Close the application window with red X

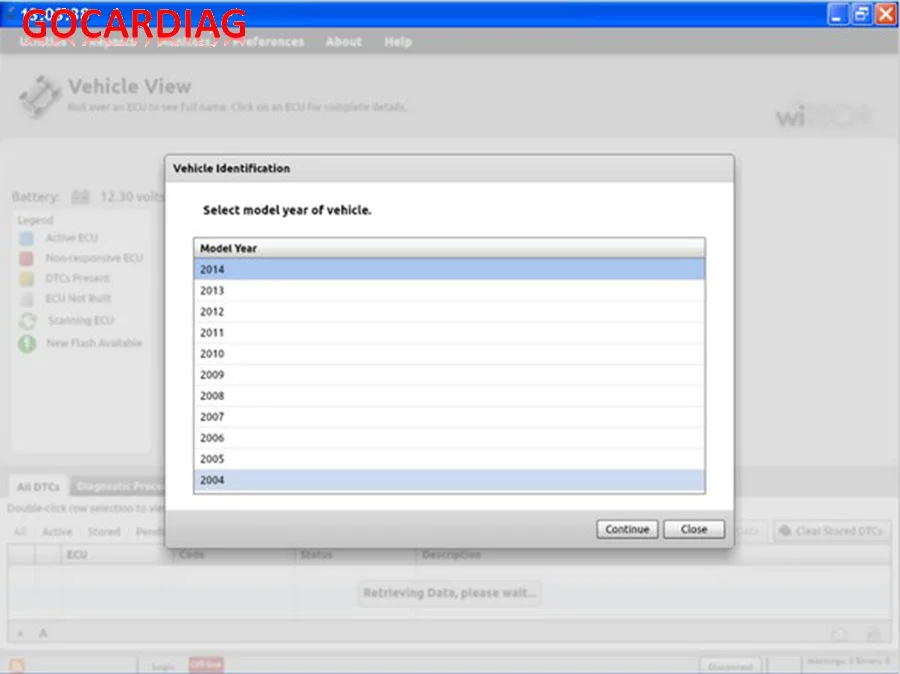pyautogui.click(x=885, y=14)
